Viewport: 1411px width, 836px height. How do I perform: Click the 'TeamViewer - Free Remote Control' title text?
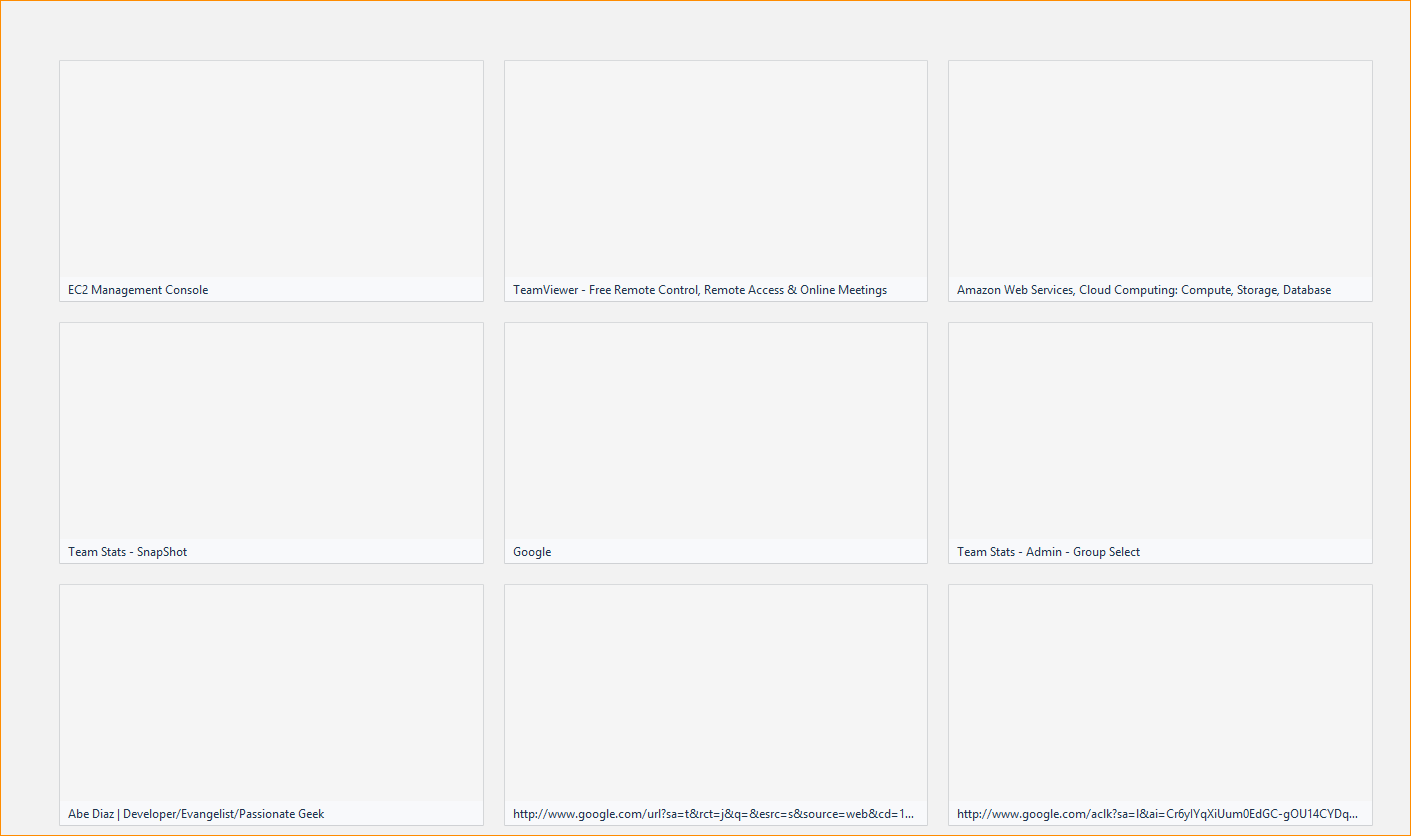(699, 290)
